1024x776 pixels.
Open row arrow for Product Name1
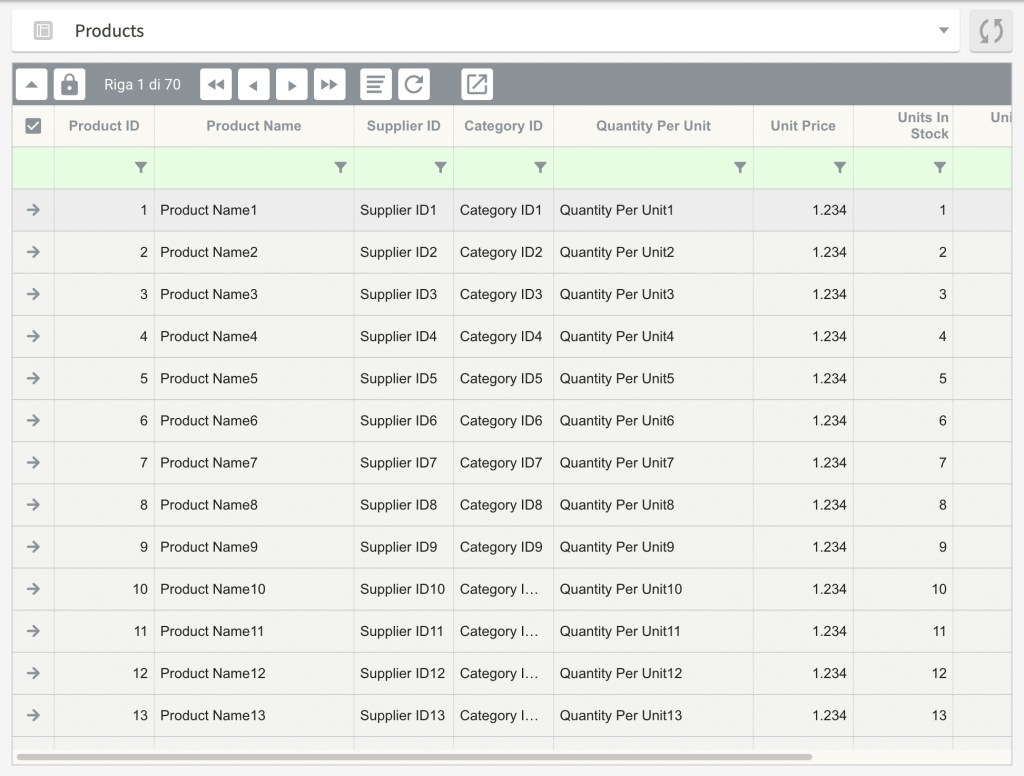point(33,210)
